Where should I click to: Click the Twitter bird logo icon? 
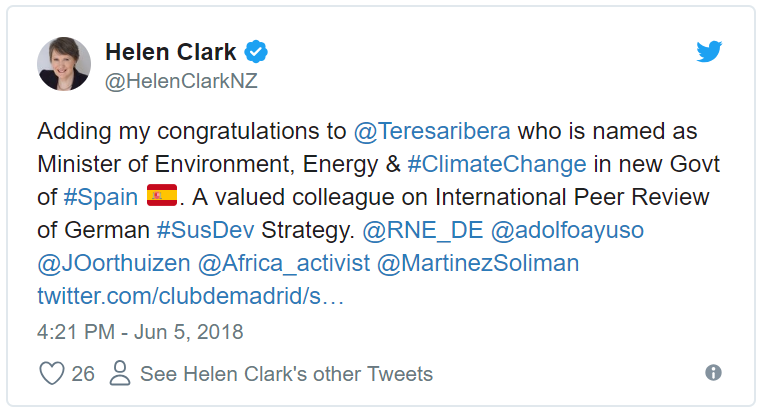pyautogui.click(x=709, y=53)
